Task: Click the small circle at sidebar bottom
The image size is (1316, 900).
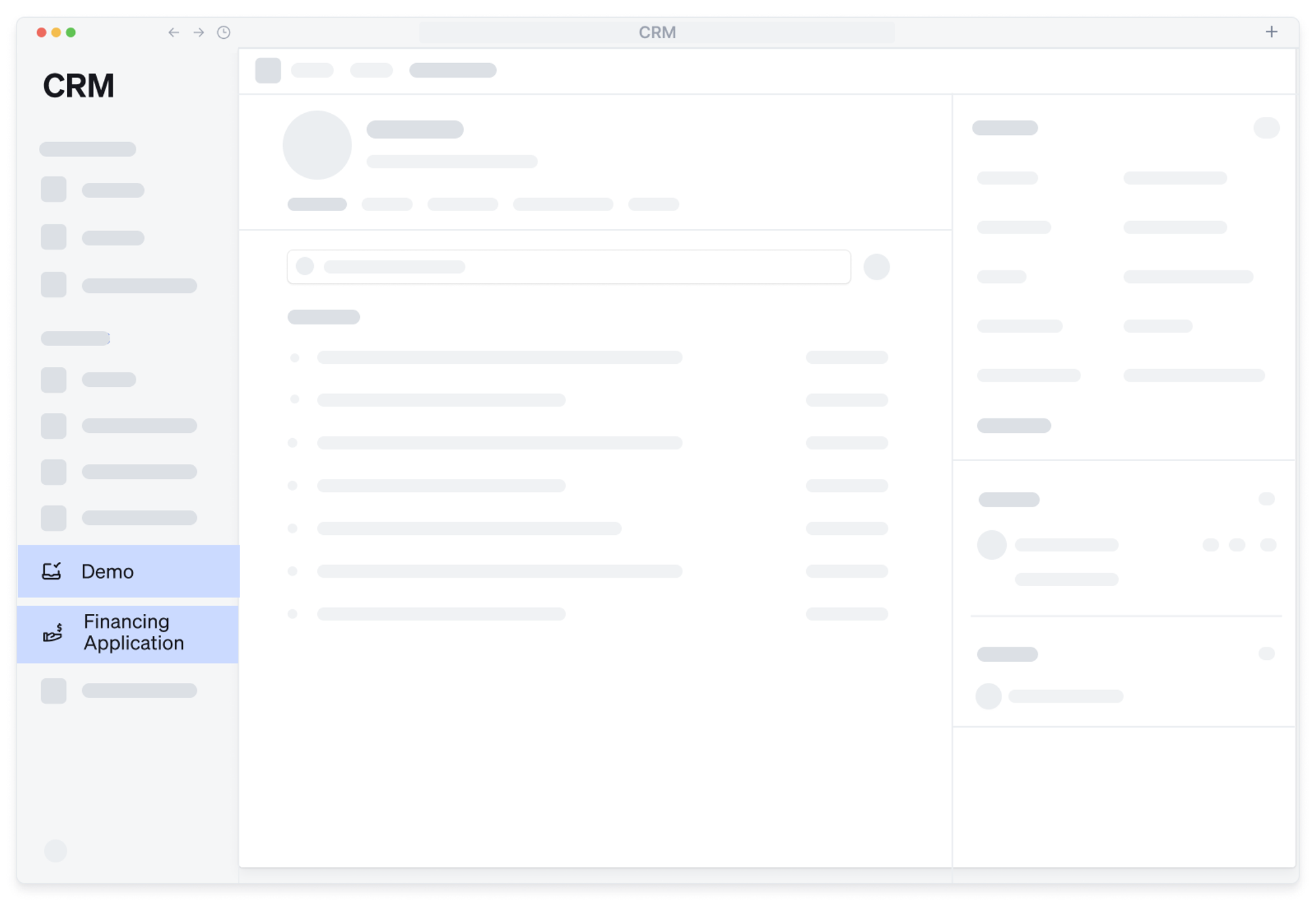Action: (x=55, y=851)
